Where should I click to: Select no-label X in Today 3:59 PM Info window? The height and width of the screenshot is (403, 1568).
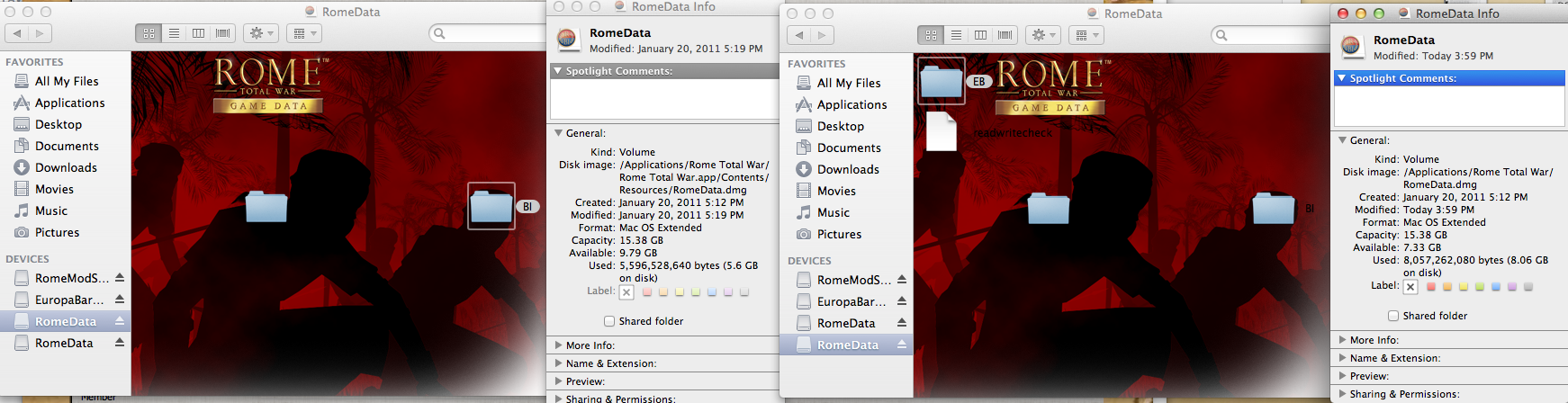pyautogui.click(x=1410, y=287)
